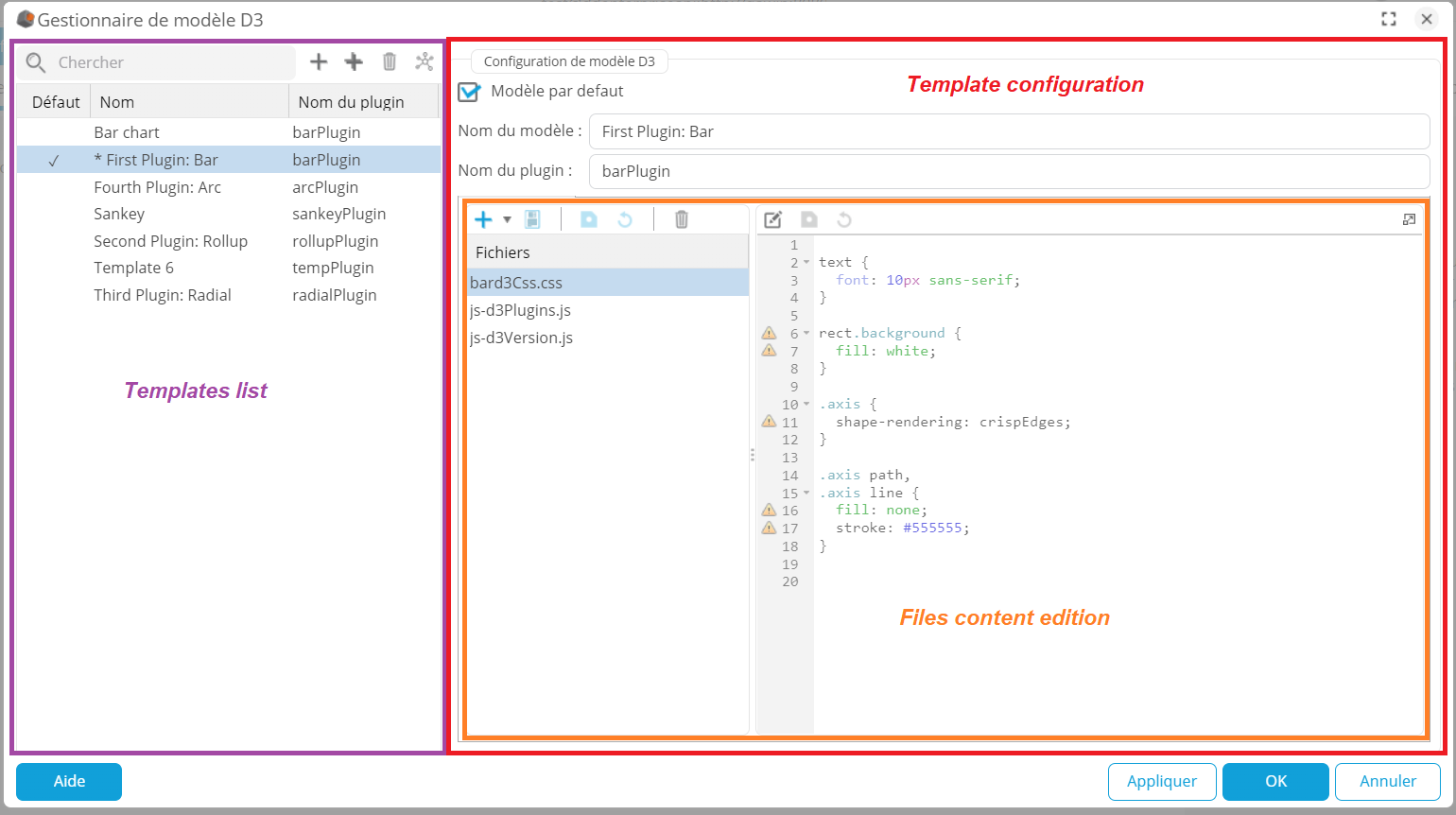This screenshot has width=1456, height=815.
Task: Open the bard3Css.css file
Action: [608, 283]
